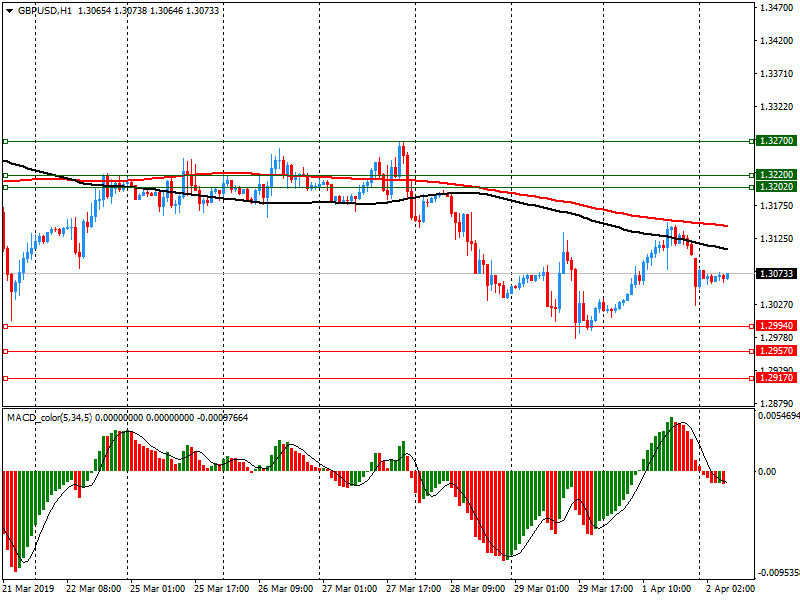Open the chart menu triangle beside GBPUSD,H1
This screenshot has width=800, height=600.
9,10
